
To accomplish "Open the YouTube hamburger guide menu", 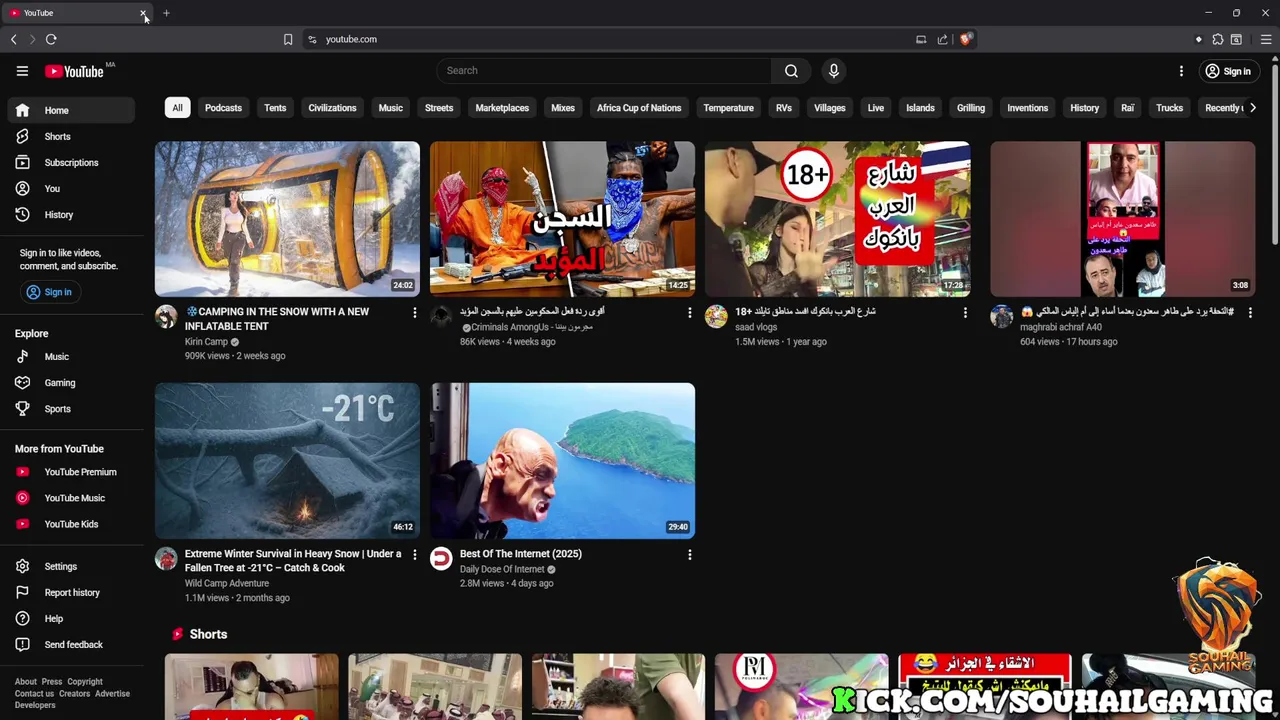I will 22,71.
